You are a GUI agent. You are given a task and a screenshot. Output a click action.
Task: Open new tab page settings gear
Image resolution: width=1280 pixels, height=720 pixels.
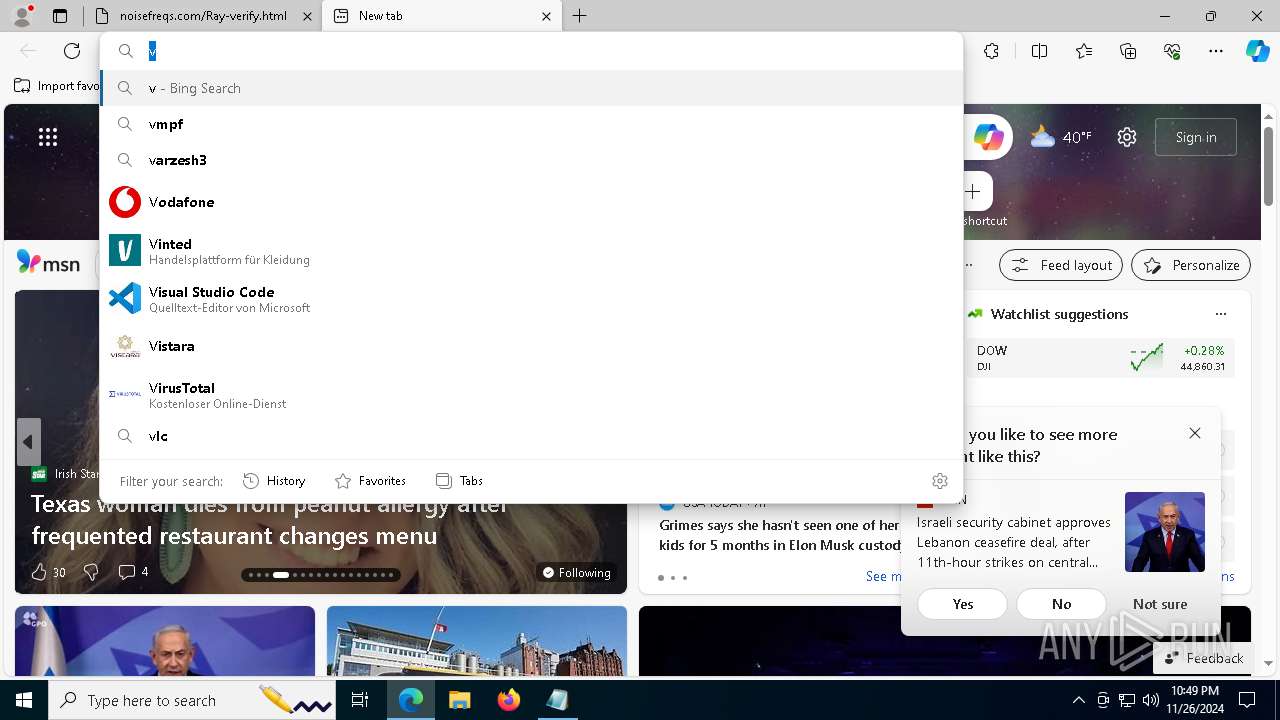(x=1127, y=137)
